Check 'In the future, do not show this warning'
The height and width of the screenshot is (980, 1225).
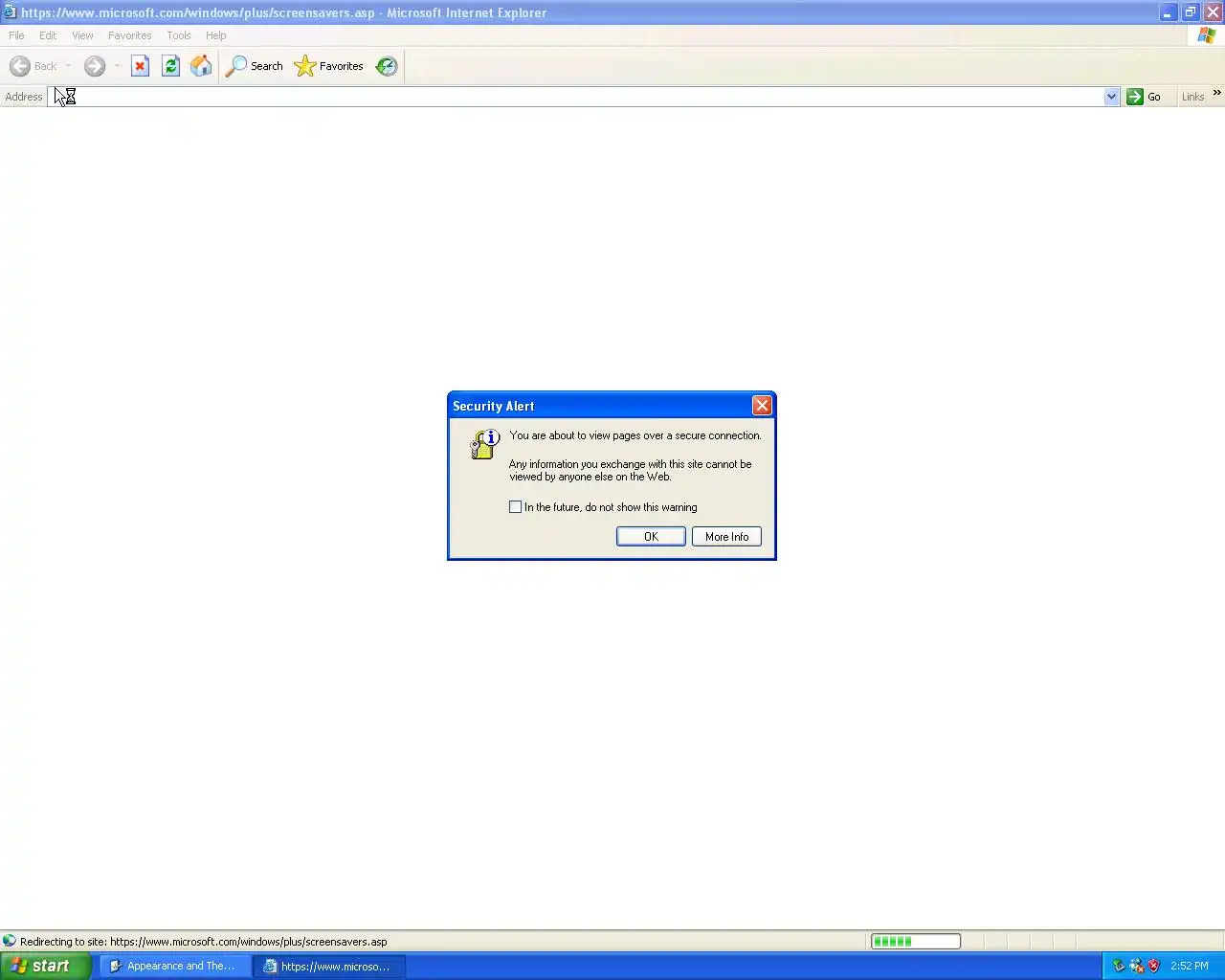[516, 507]
